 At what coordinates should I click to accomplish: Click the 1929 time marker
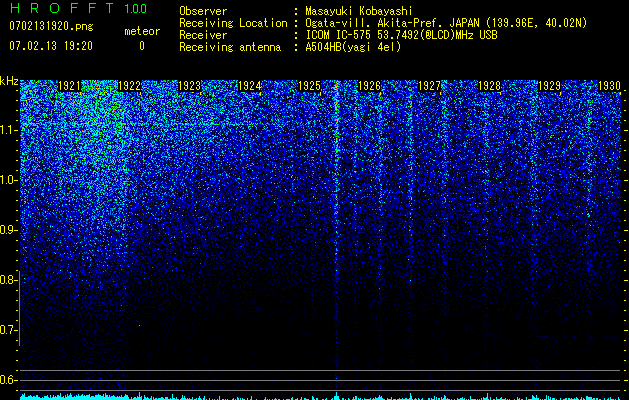coord(549,86)
